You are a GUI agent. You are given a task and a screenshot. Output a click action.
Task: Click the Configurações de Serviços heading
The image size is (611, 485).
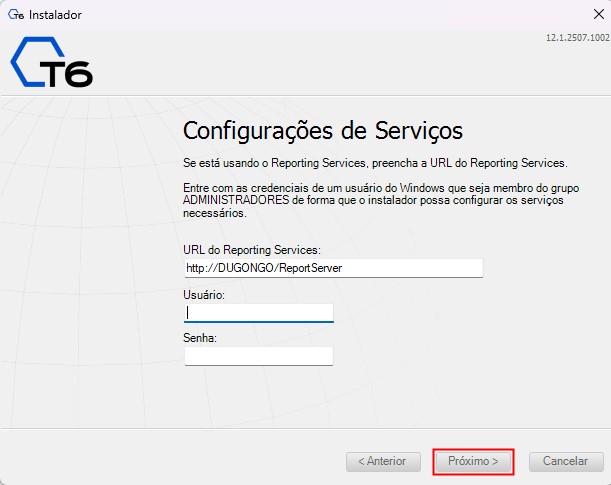click(323, 131)
